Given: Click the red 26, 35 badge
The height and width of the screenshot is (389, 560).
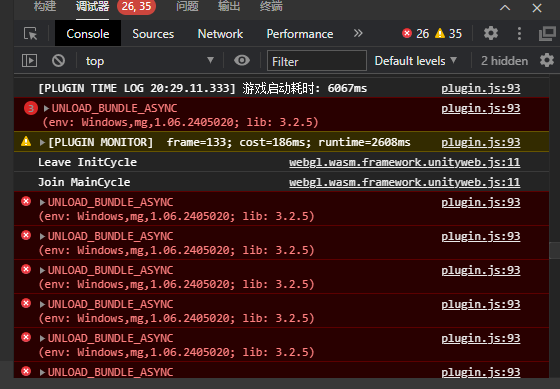Looking at the screenshot, I should tap(136, 6).
